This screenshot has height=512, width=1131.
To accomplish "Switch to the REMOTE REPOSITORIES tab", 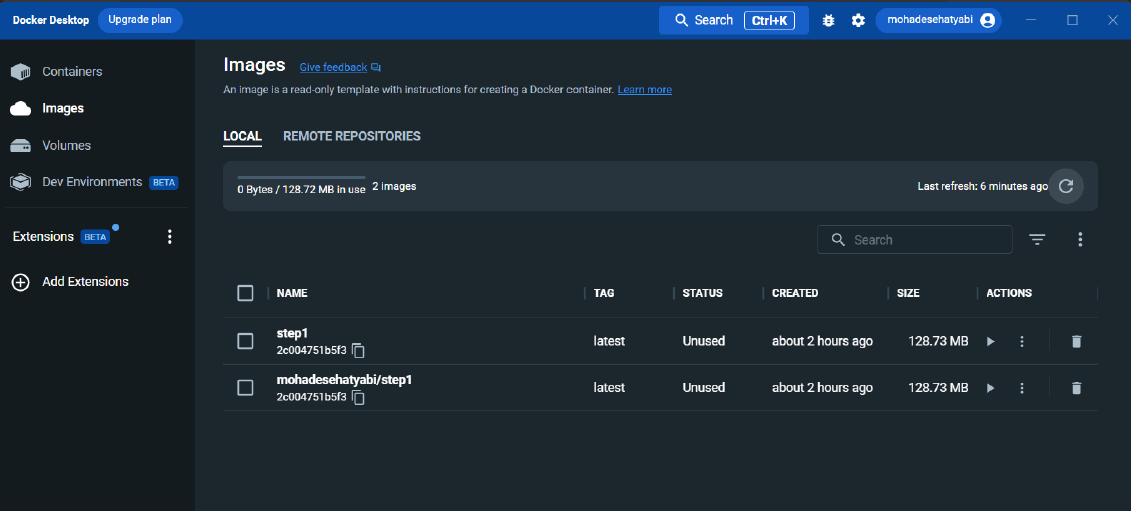I will click(x=352, y=136).
